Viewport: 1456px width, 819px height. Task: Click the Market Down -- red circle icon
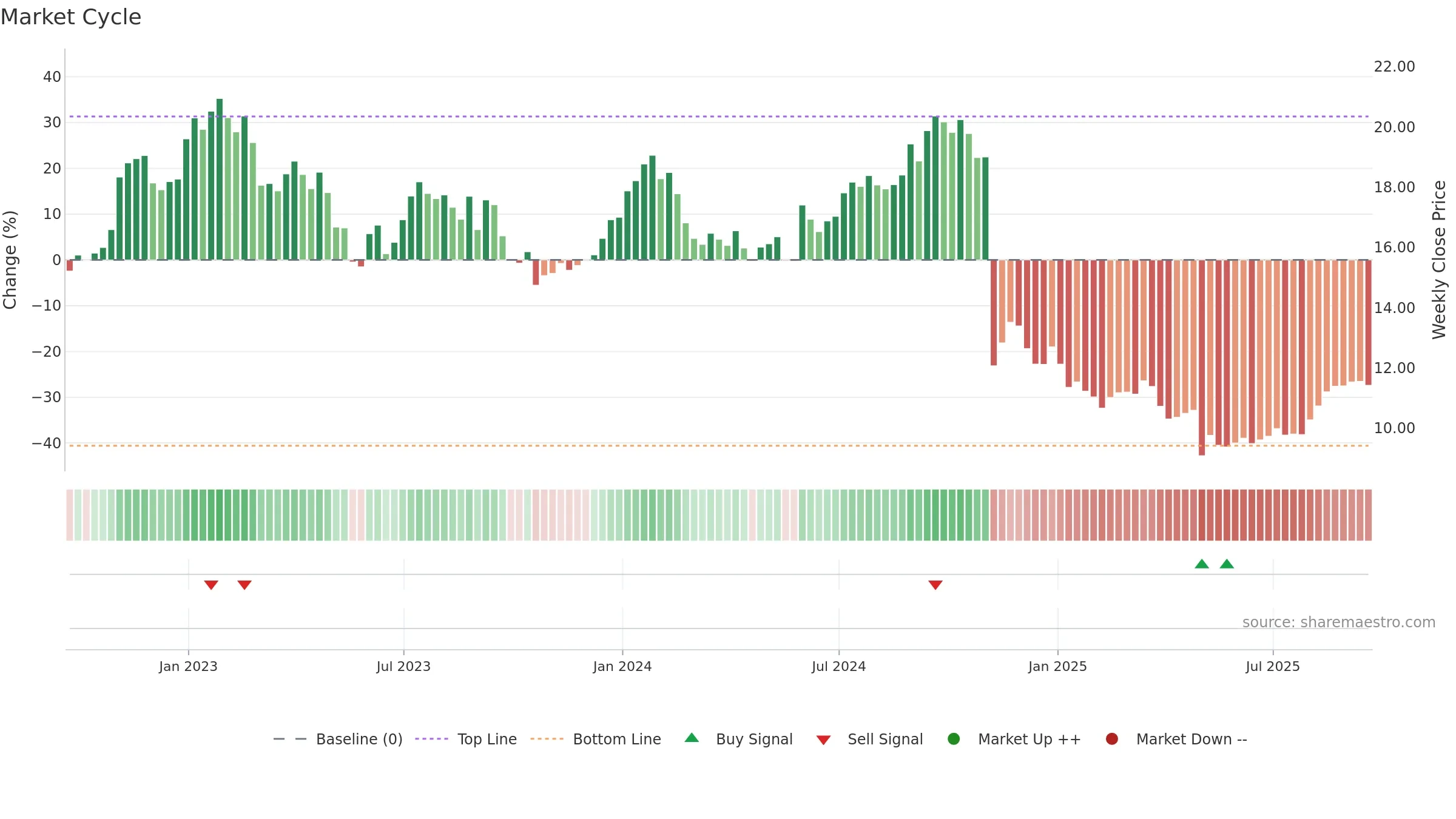(x=1112, y=739)
